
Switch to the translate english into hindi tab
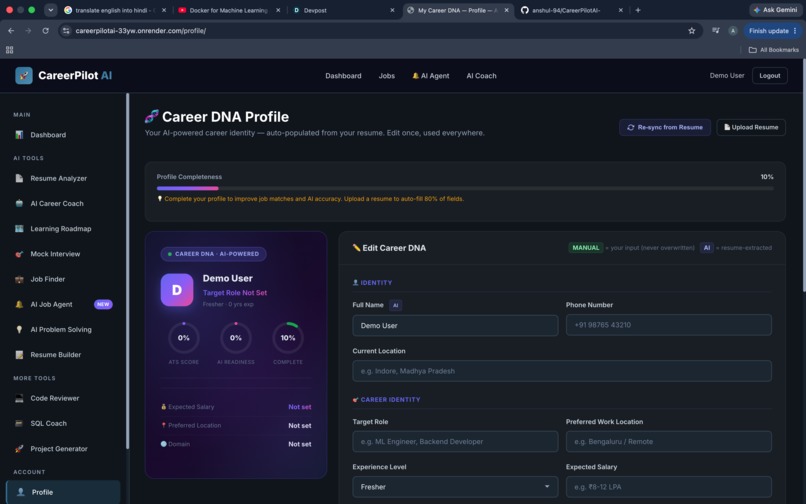[x=115, y=10]
